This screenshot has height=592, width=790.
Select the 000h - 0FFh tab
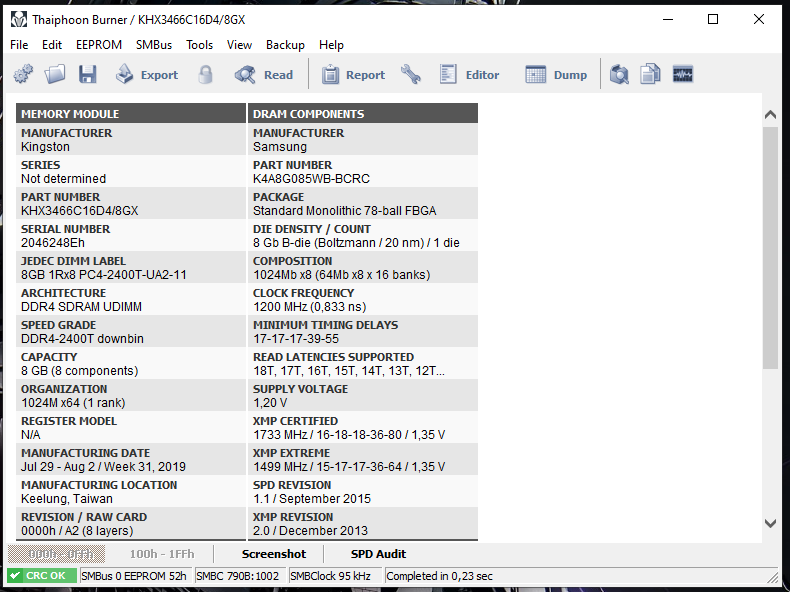point(56,554)
